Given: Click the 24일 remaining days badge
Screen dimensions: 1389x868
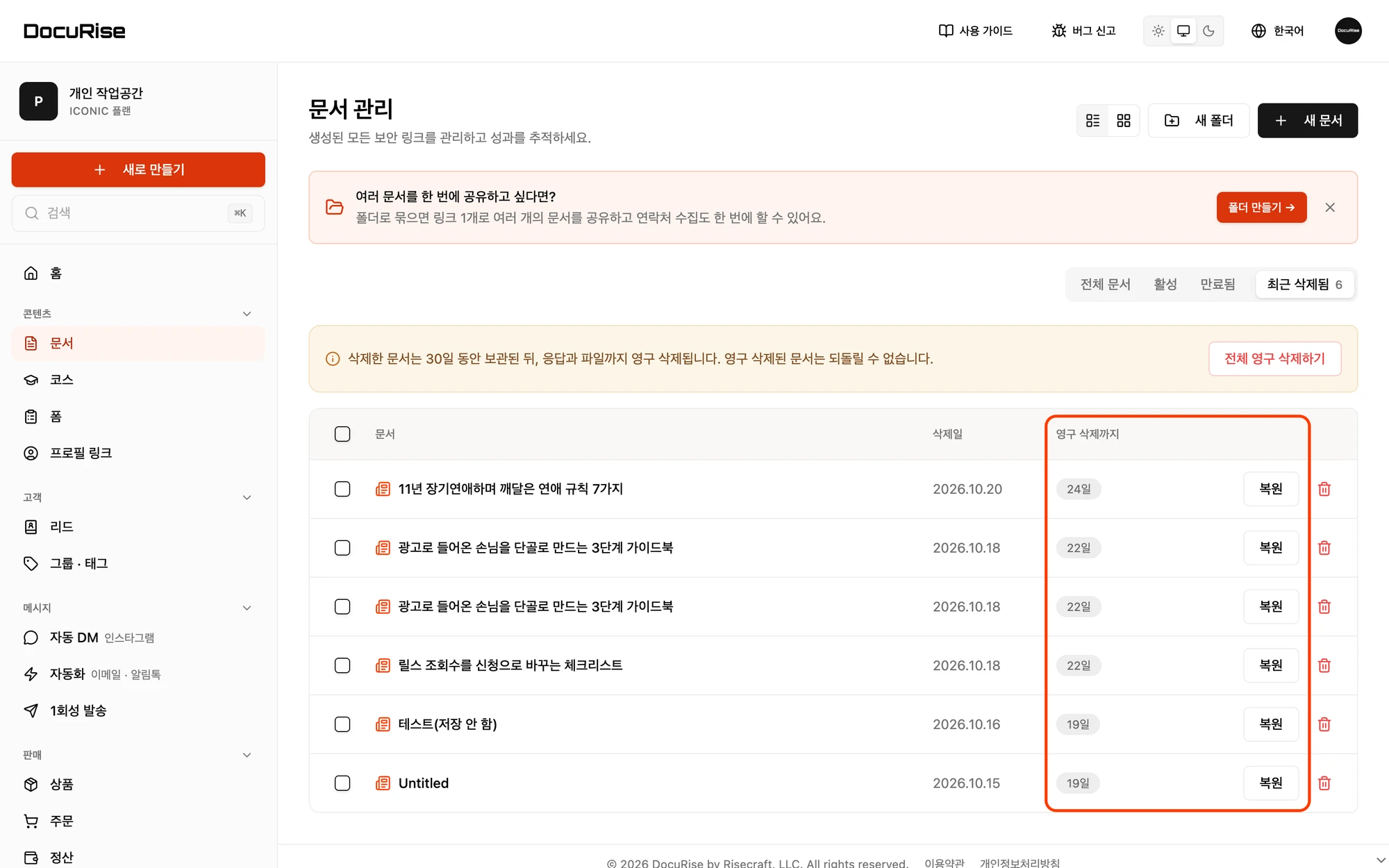Looking at the screenshot, I should pyautogui.click(x=1079, y=489).
